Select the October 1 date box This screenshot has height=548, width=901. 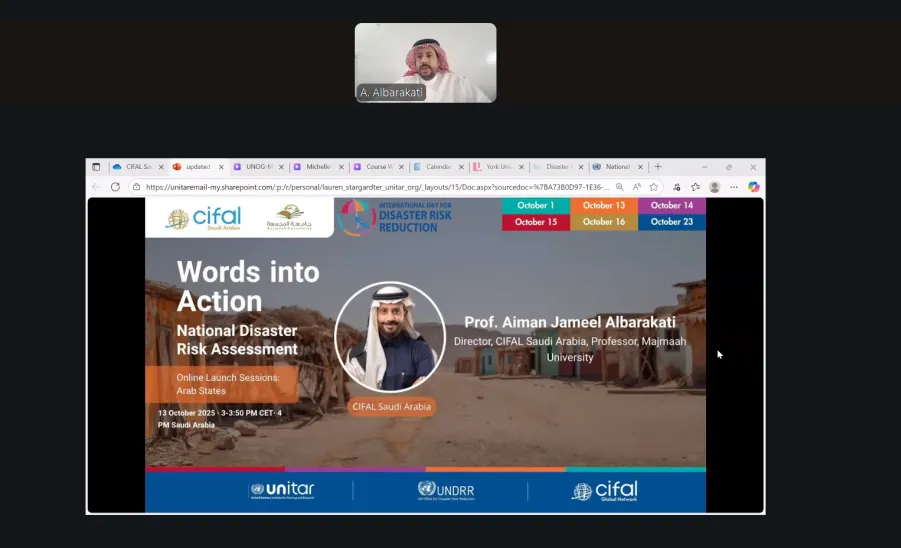click(x=536, y=205)
